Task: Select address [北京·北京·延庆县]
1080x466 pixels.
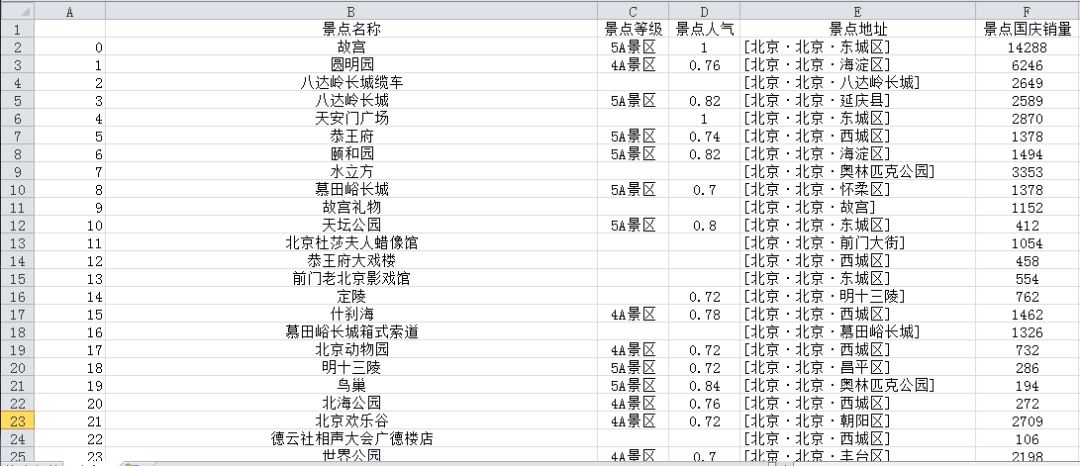Action: pos(858,100)
